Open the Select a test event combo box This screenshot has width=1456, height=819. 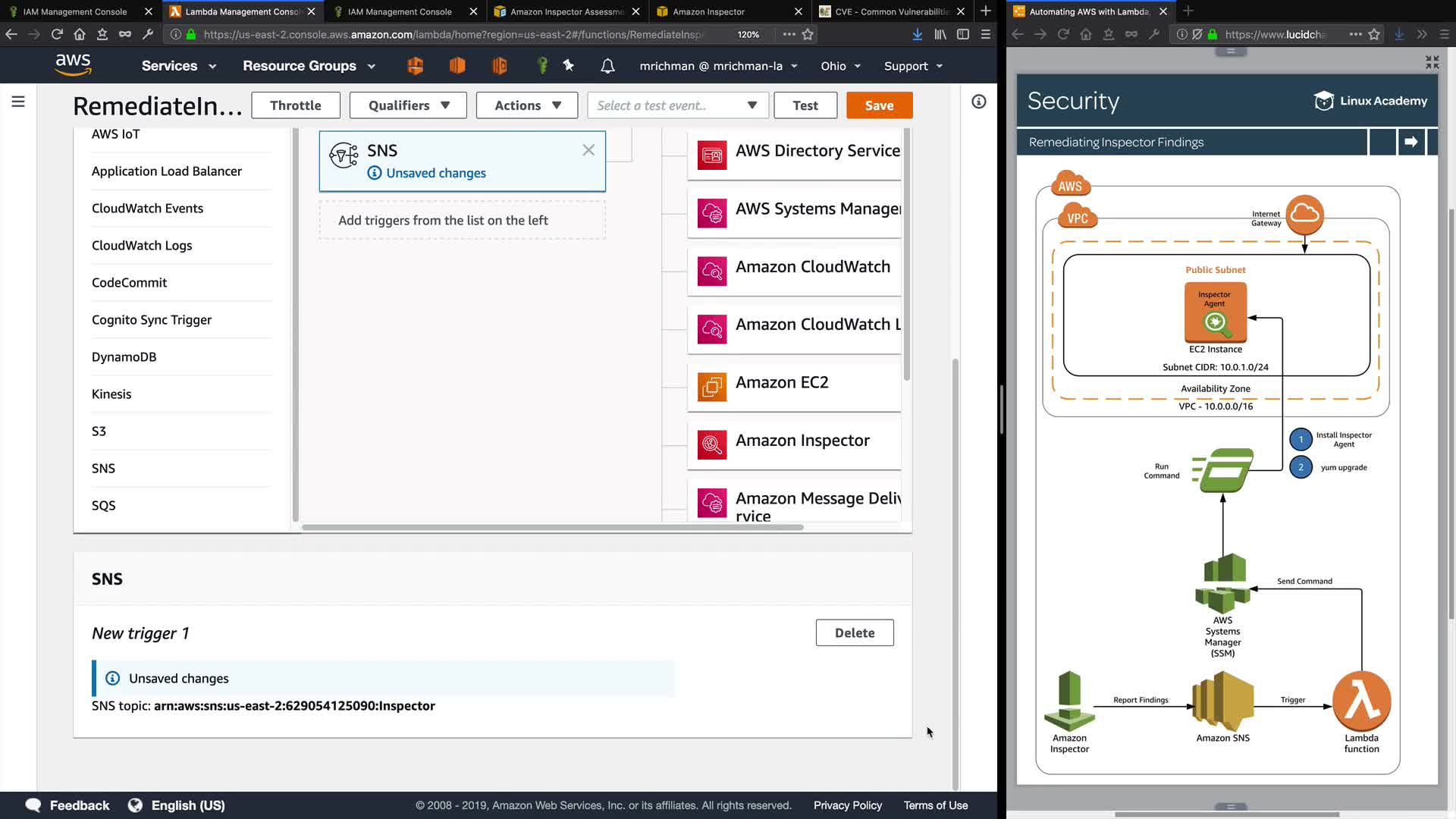[677, 105]
